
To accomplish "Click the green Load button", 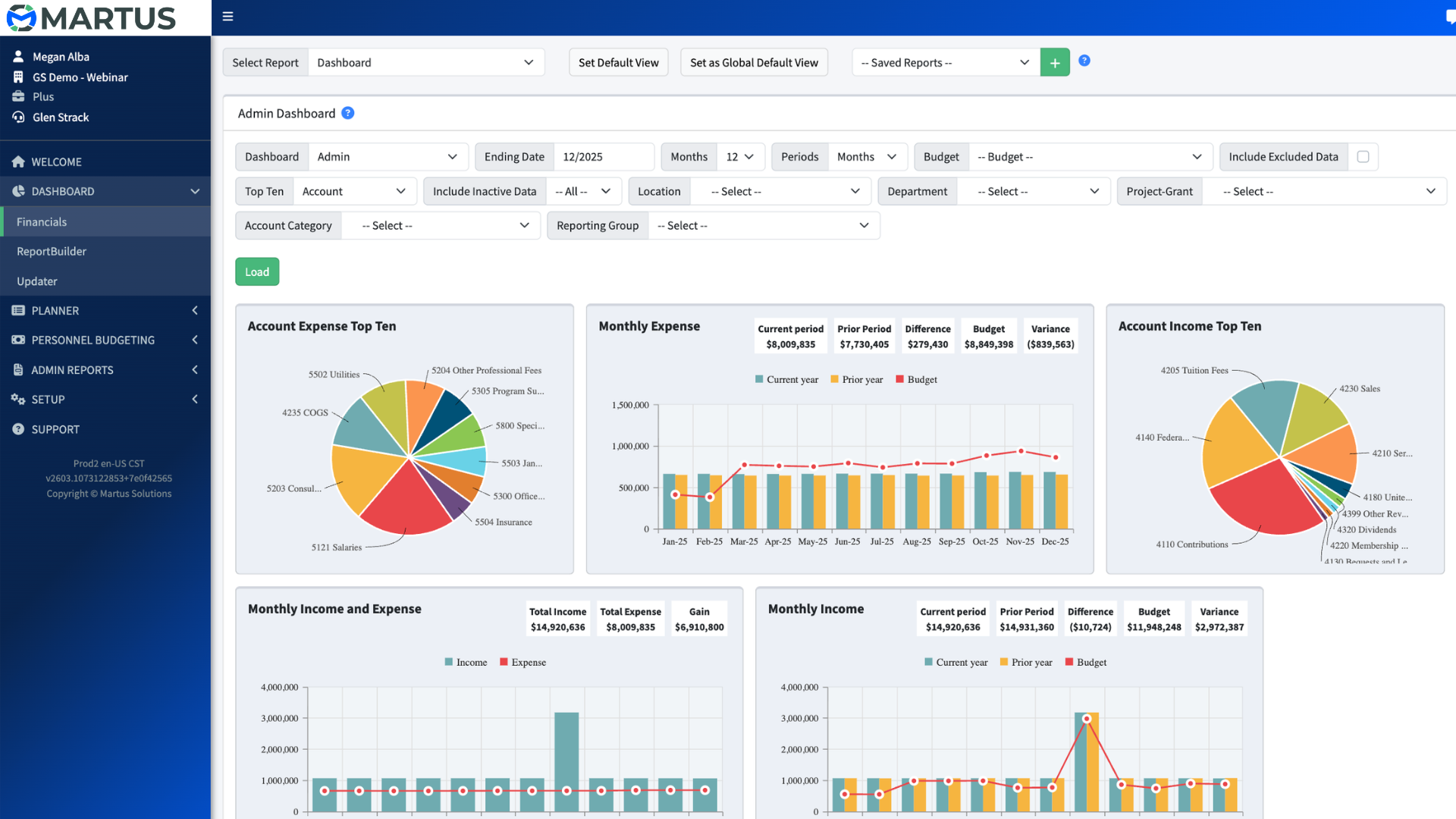I will pos(257,271).
